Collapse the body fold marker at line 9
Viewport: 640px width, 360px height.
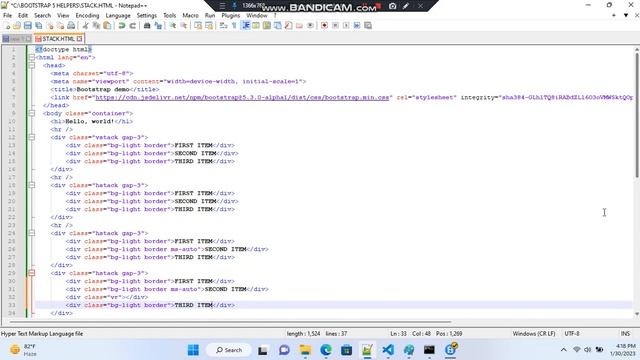[x=31, y=113]
